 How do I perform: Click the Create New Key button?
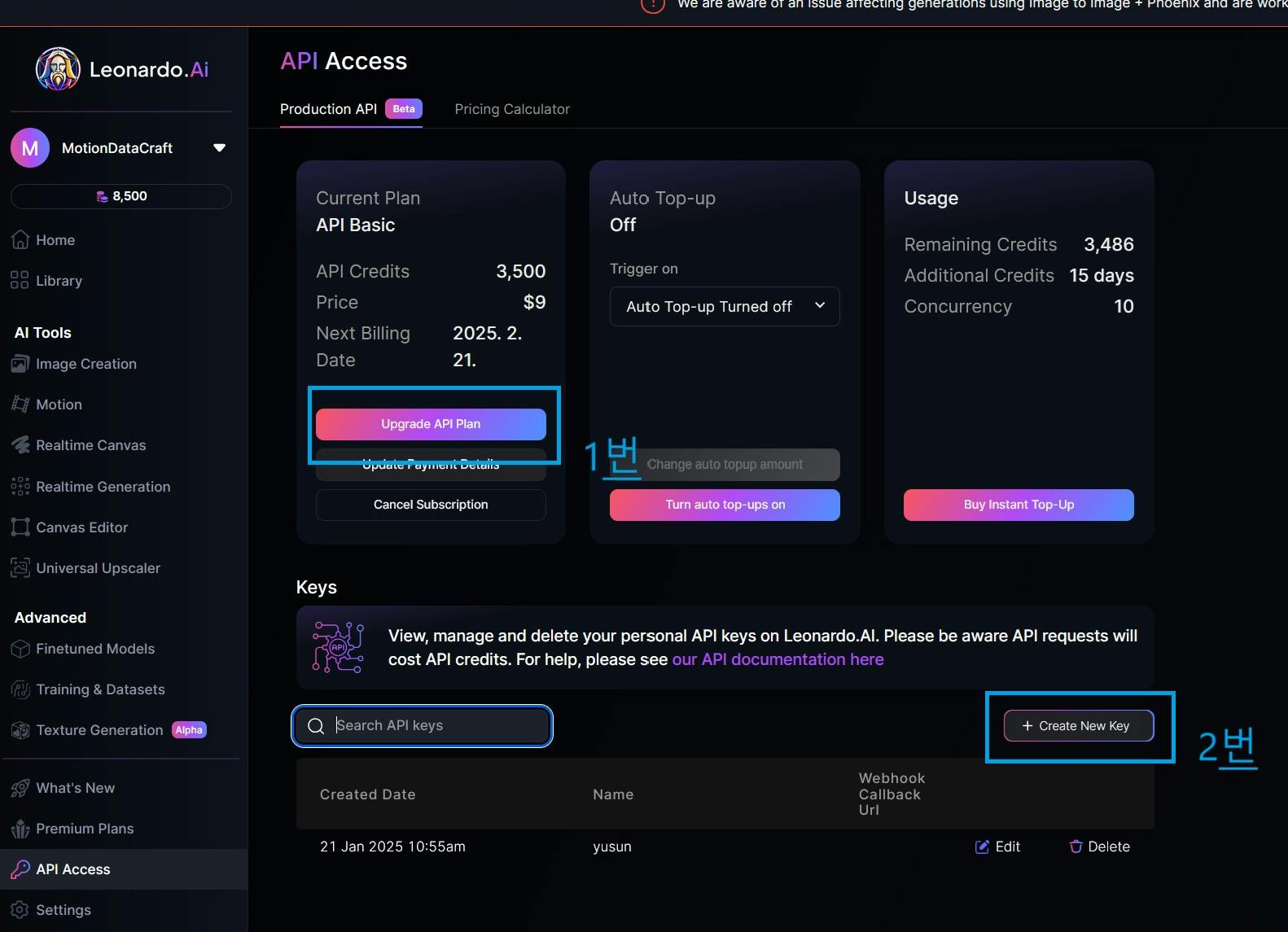[x=1078, y=726]
